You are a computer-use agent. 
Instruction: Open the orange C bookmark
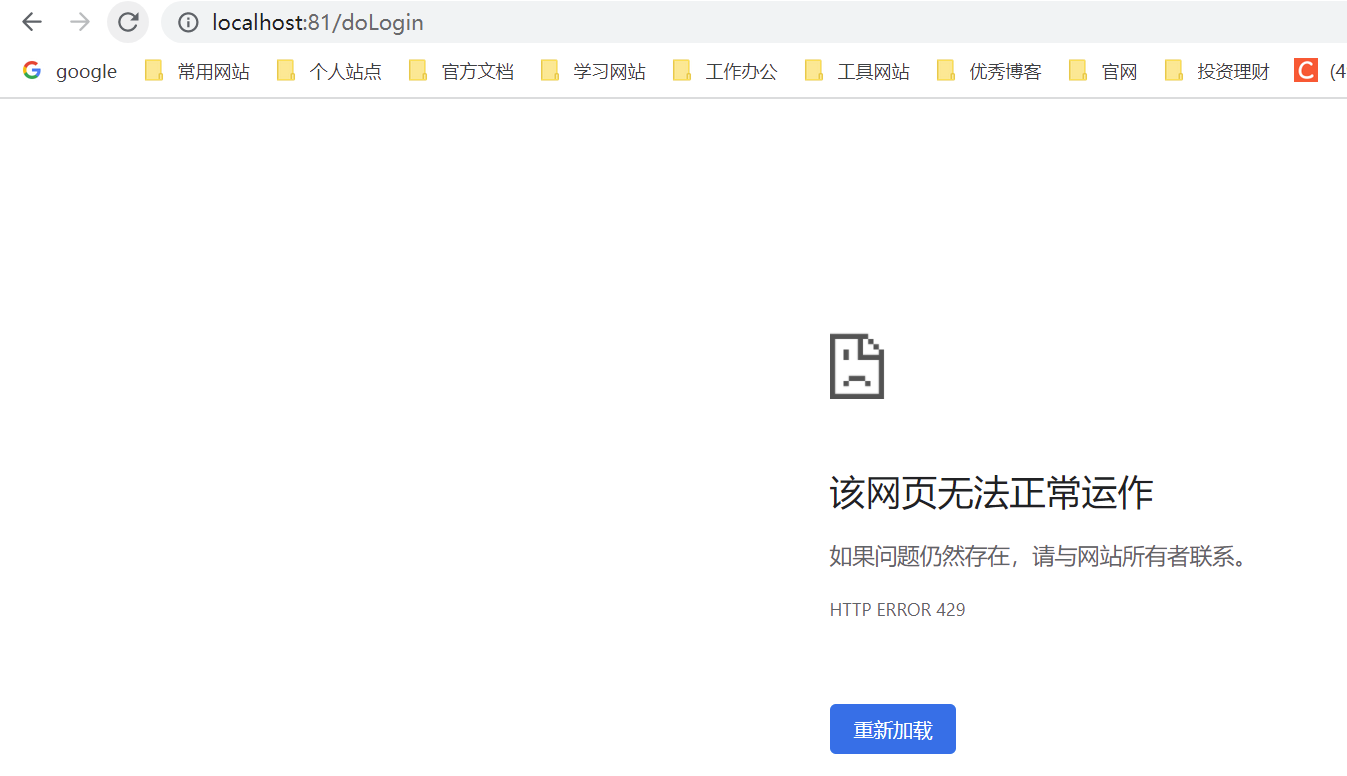pos(1319,71)
